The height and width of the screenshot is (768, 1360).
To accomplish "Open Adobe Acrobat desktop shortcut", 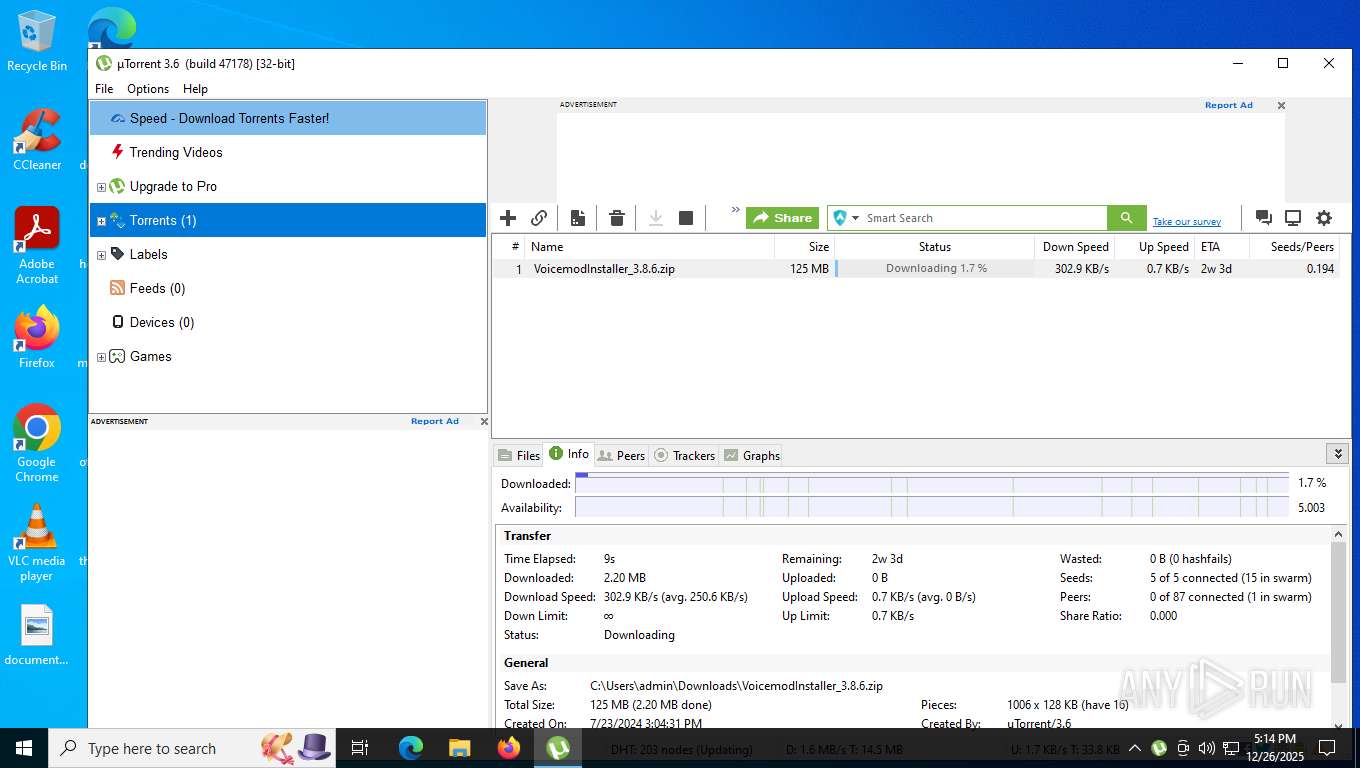I will pos(37,246).
